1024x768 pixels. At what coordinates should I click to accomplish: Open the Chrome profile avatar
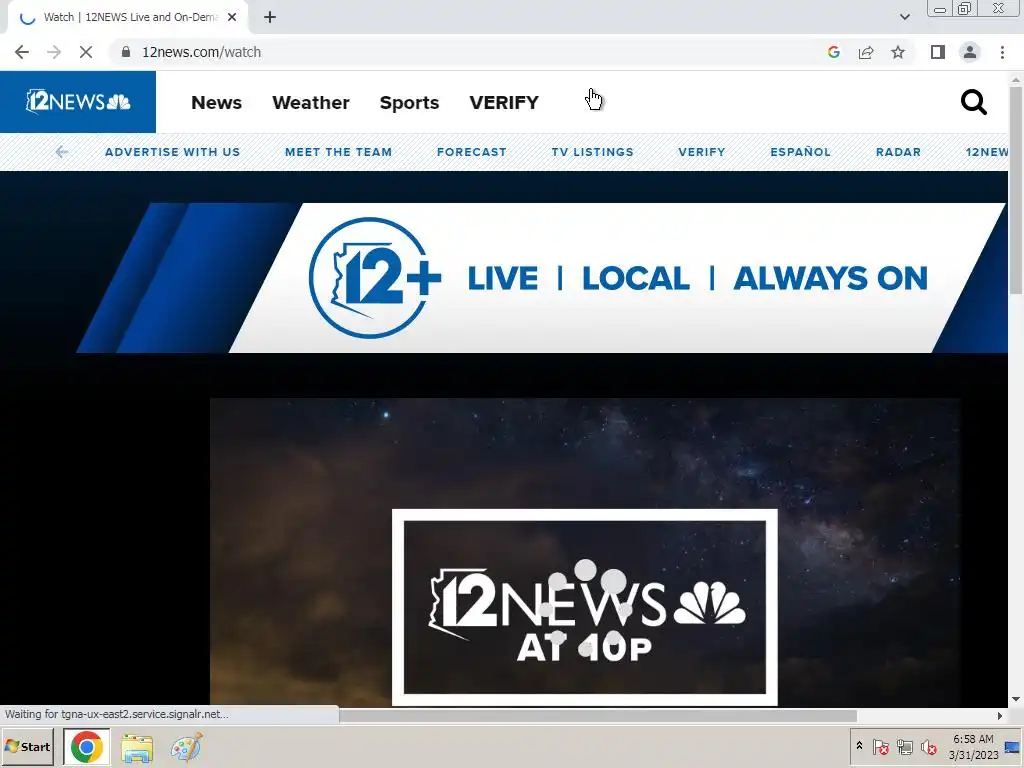tap(970, 52)
